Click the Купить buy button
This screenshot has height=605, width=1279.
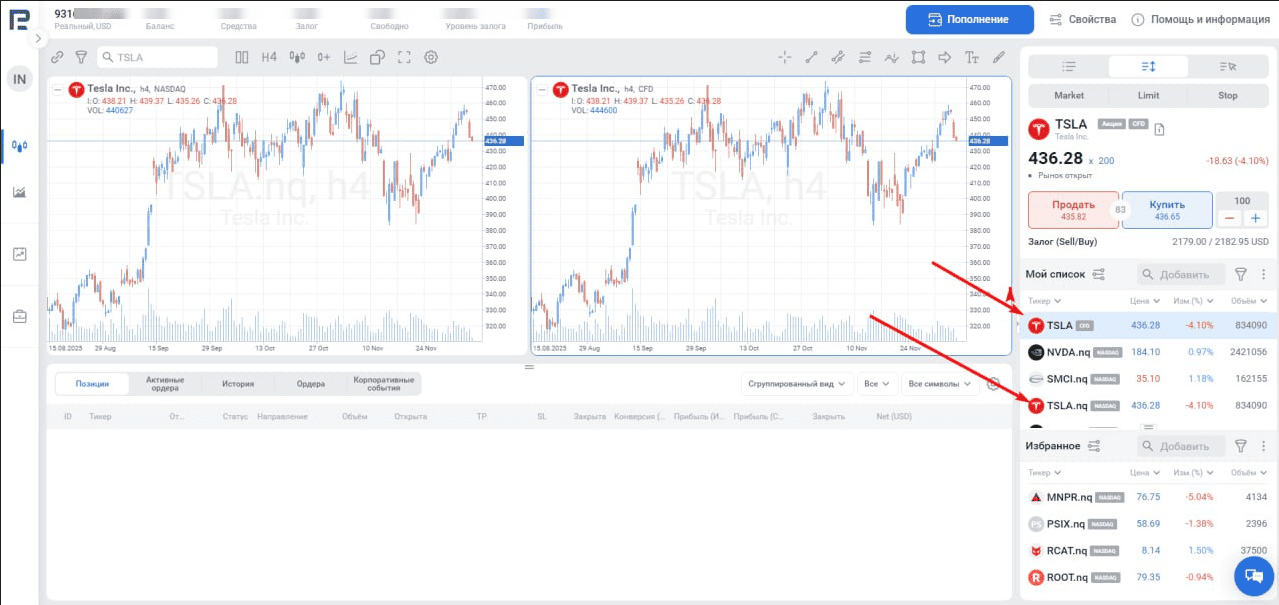pyautogui.click(x=1167, y=209)
